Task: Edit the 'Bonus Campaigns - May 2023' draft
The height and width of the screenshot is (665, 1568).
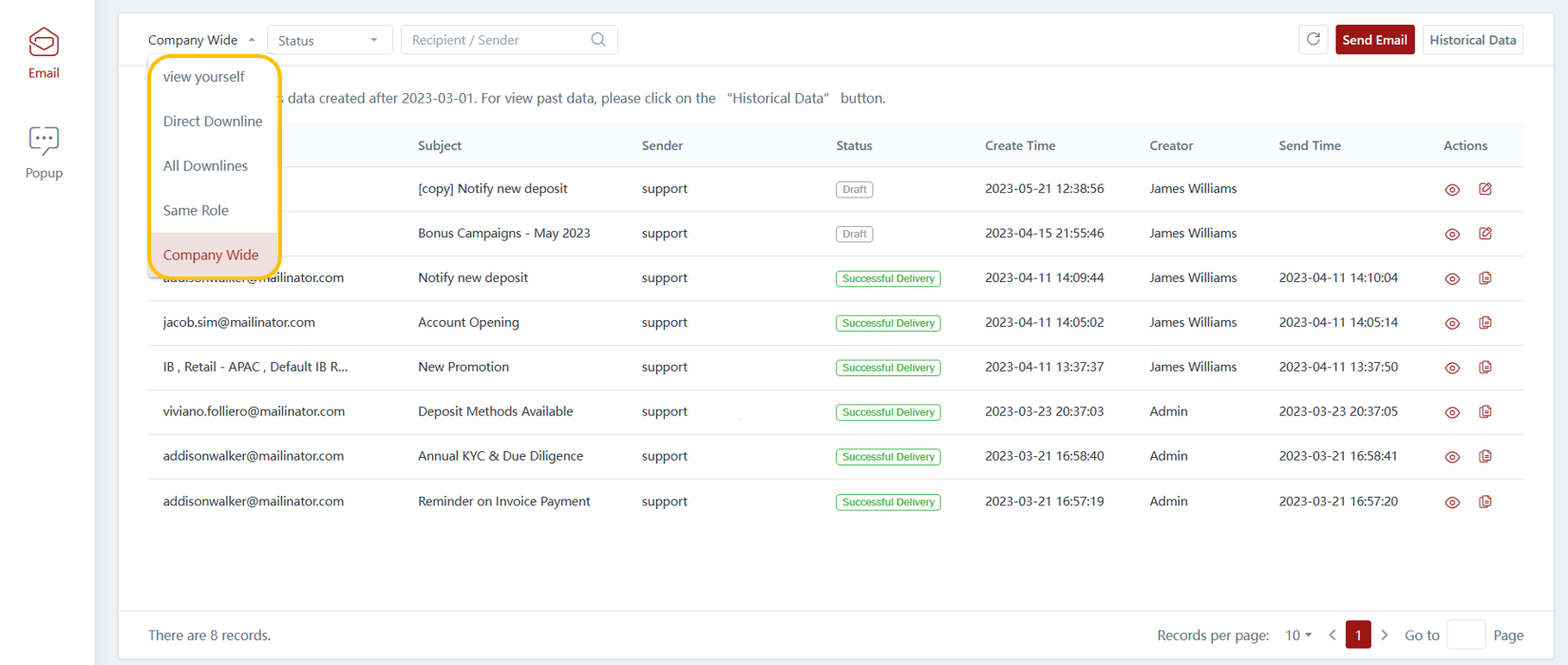Action: point(1485,234)
